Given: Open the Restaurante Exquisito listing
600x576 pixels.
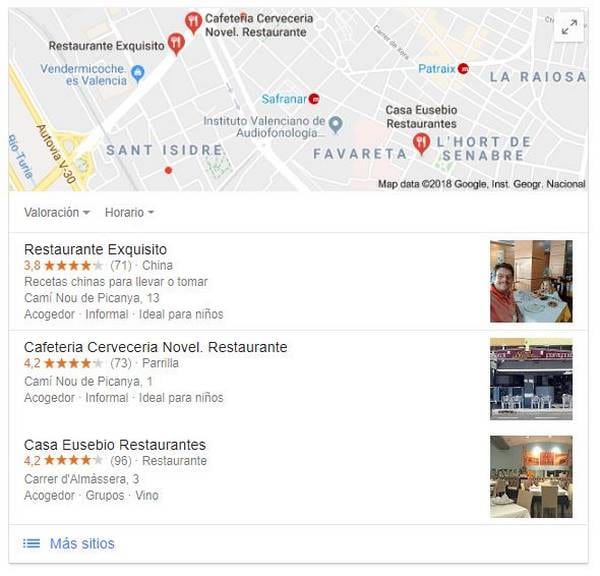Looking at the screenshot, I should point(95,250).
